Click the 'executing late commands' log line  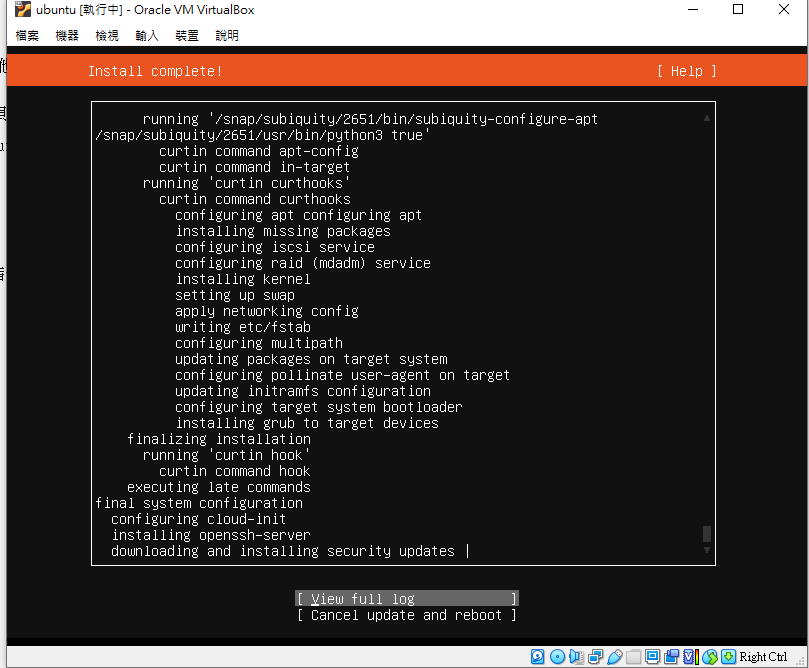219,487
